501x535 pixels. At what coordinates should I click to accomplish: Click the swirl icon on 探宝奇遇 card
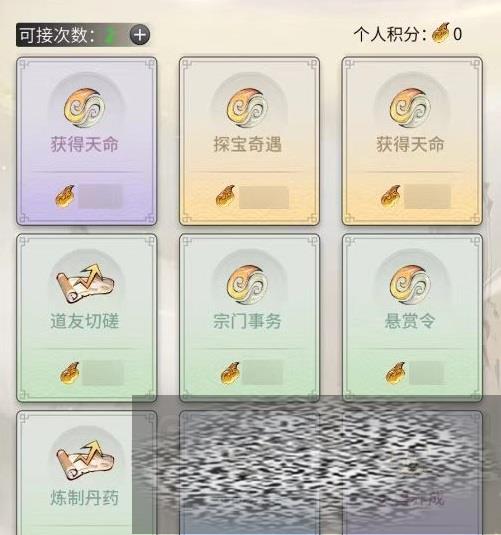[x=248, y=108]
